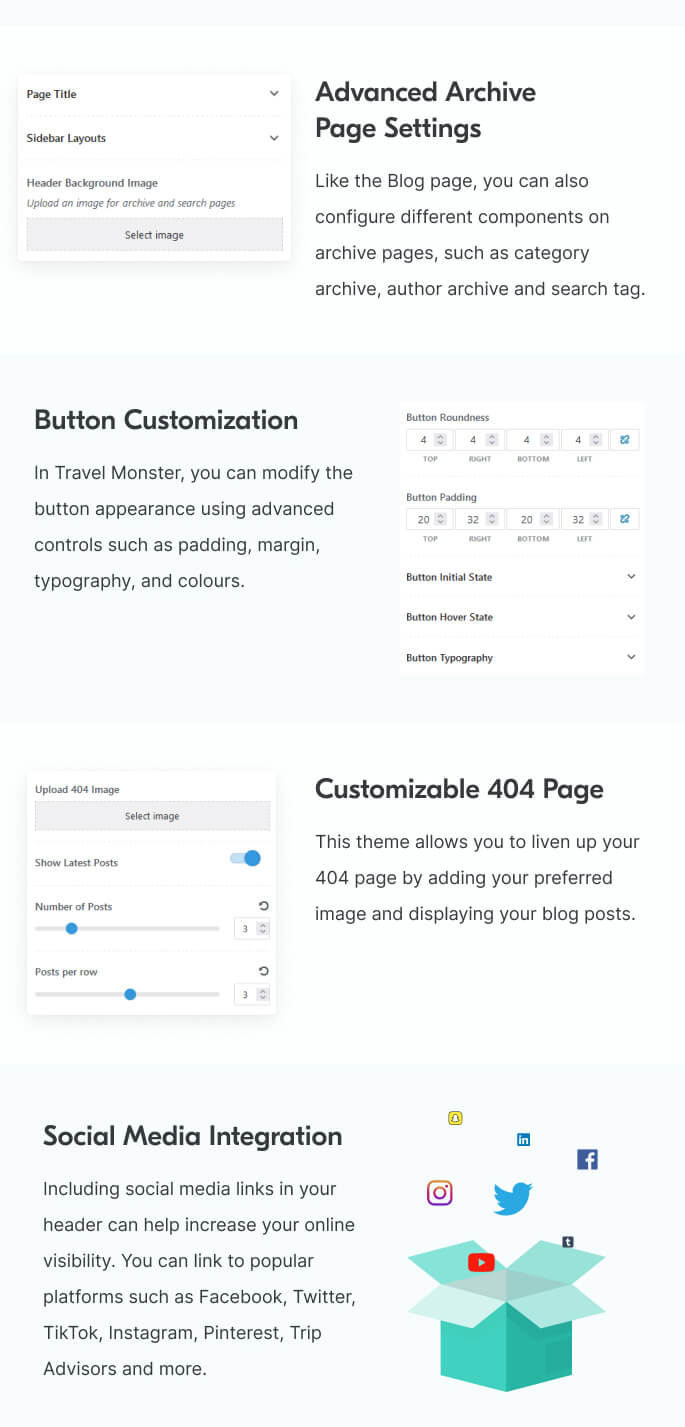Reset the Number of Posts value
The width and height of the screenshot is (685, 1427).
[263, 906]
